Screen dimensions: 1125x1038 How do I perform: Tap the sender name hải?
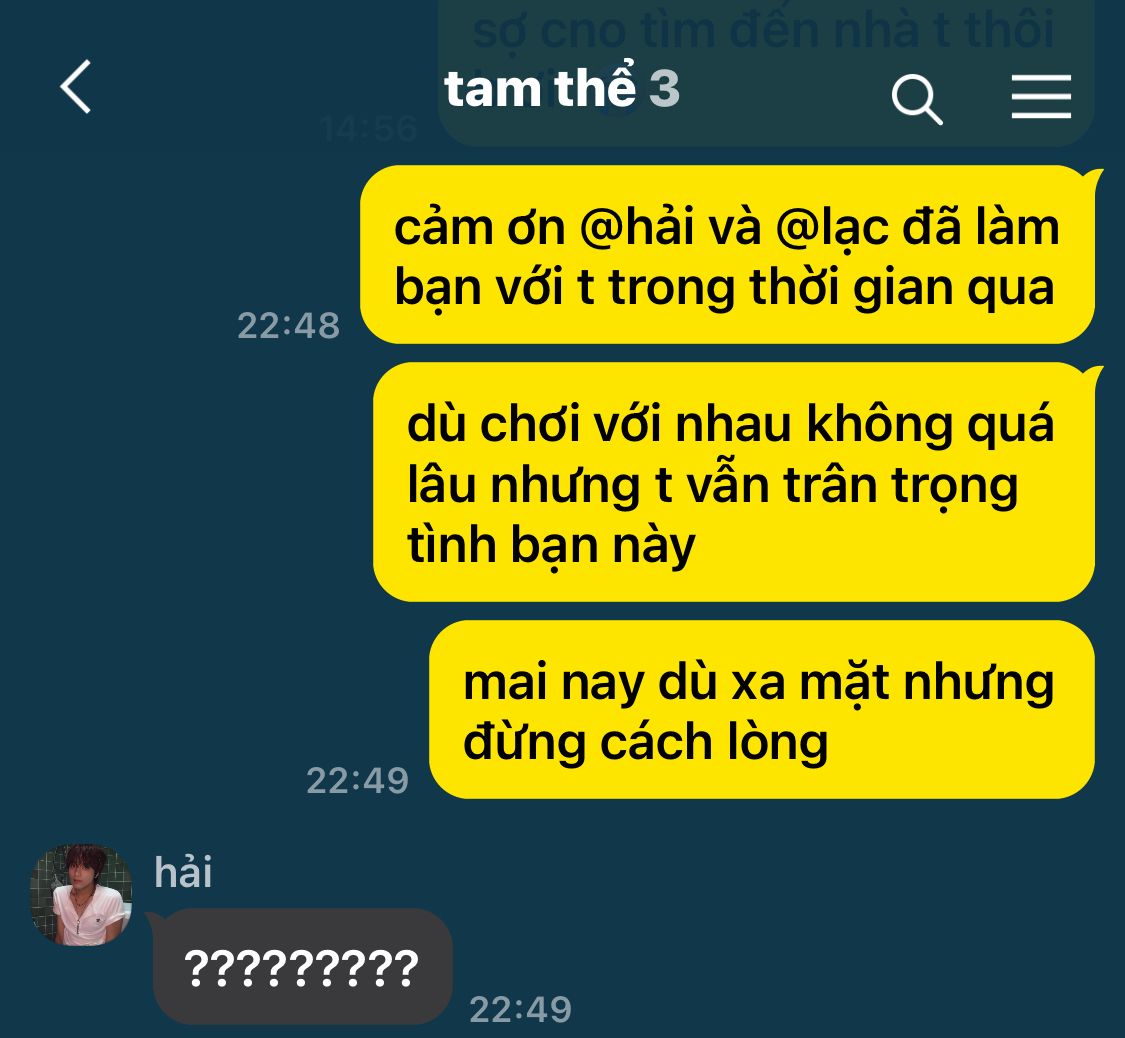[183, 872]
